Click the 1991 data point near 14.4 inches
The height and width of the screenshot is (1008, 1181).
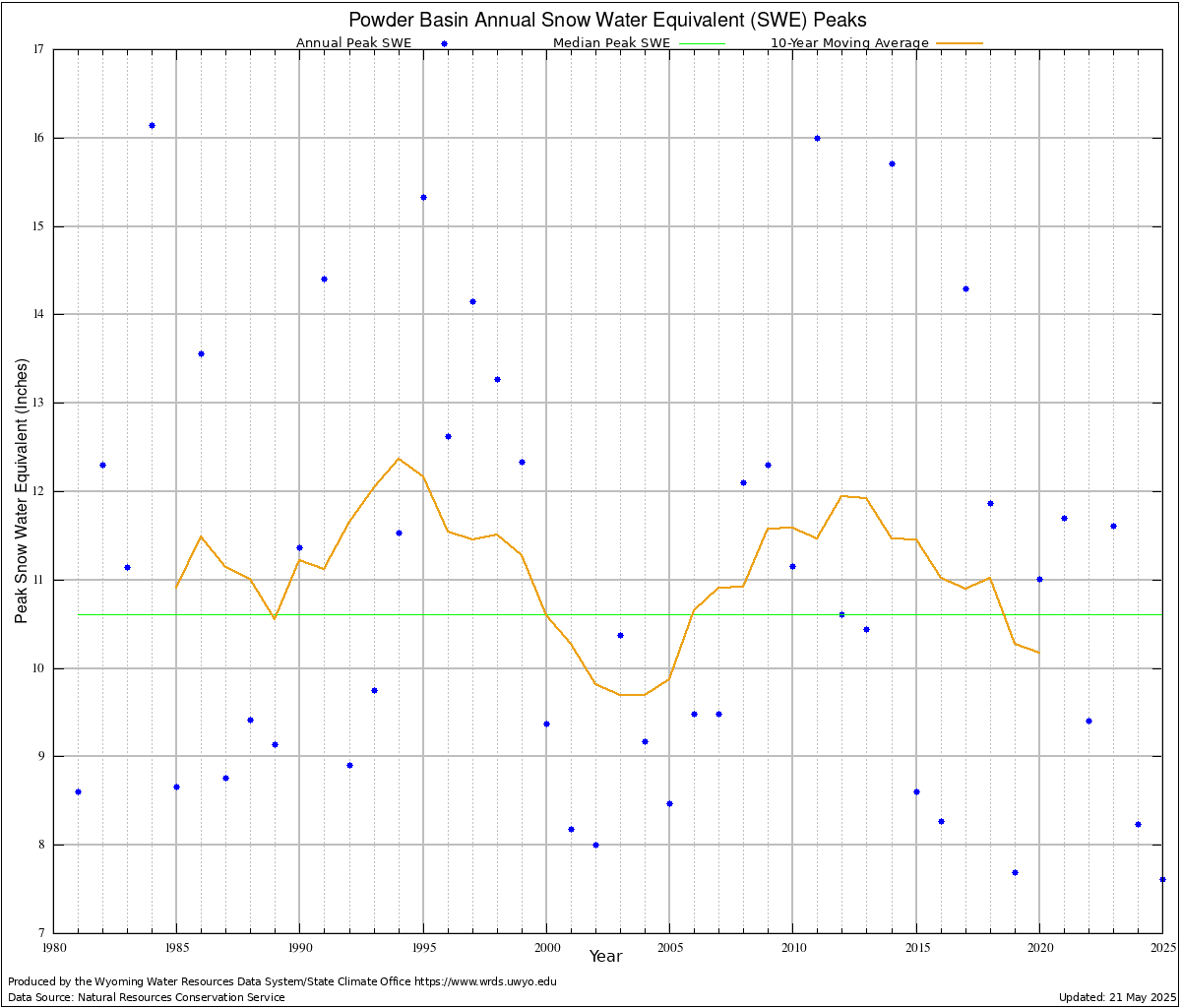pyautogui.click(x=324, y=279)
